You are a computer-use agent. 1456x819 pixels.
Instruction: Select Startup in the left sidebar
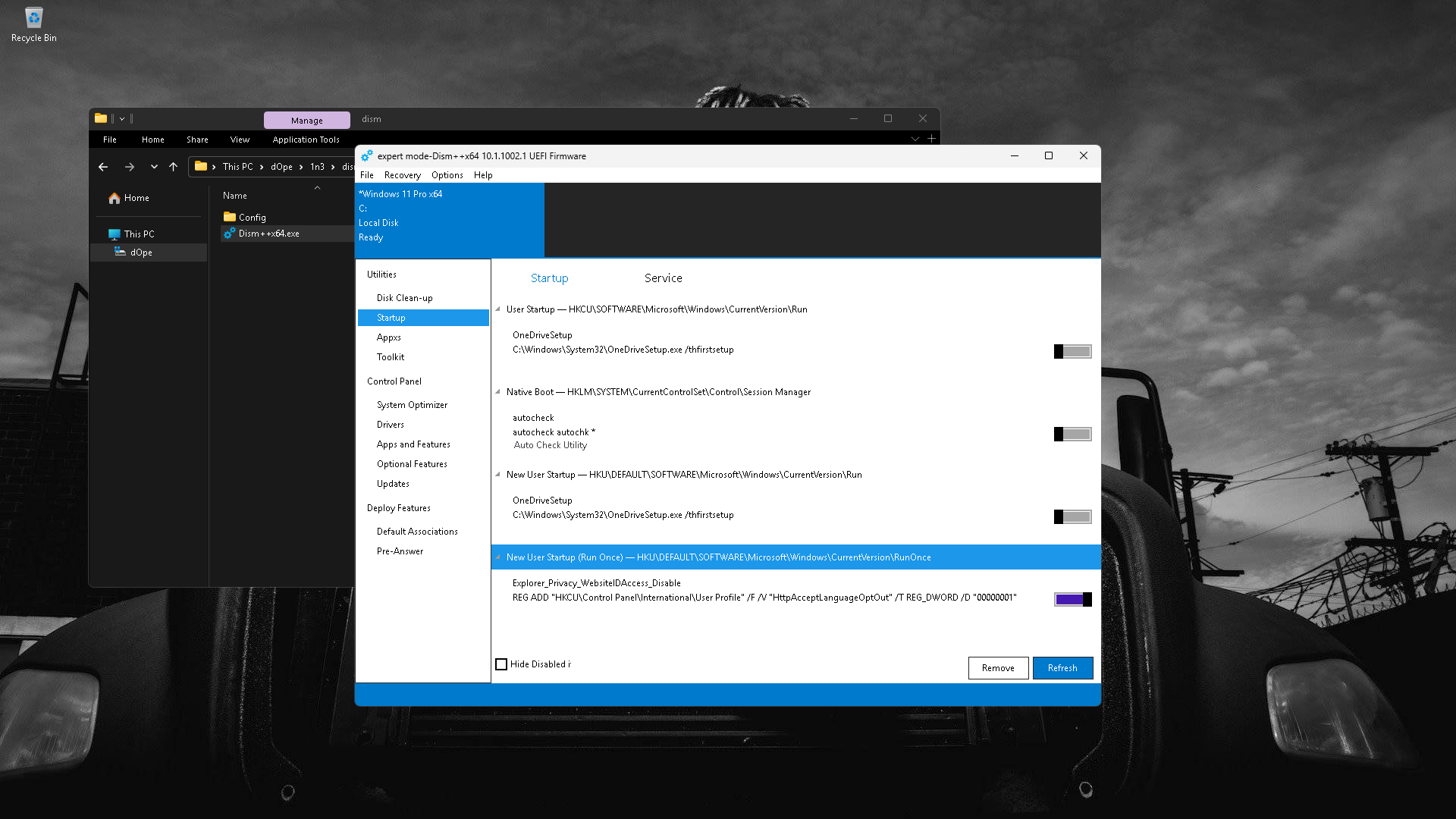[423, 318]
